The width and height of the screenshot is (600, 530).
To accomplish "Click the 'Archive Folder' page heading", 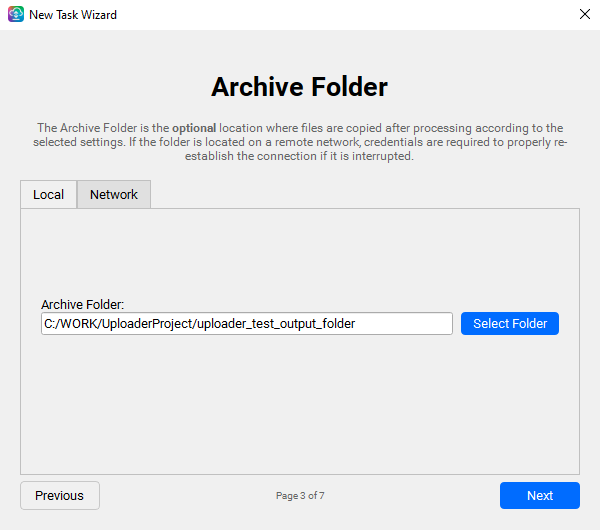I will 299,86.
